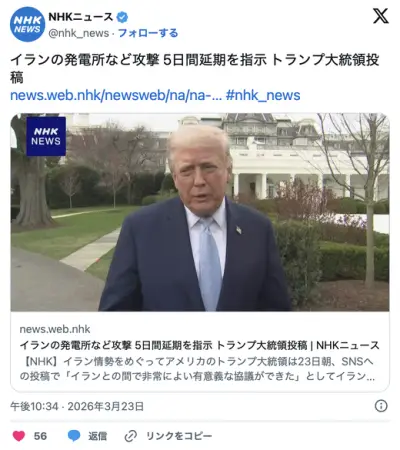Open the info circle icon

point(381,406)
